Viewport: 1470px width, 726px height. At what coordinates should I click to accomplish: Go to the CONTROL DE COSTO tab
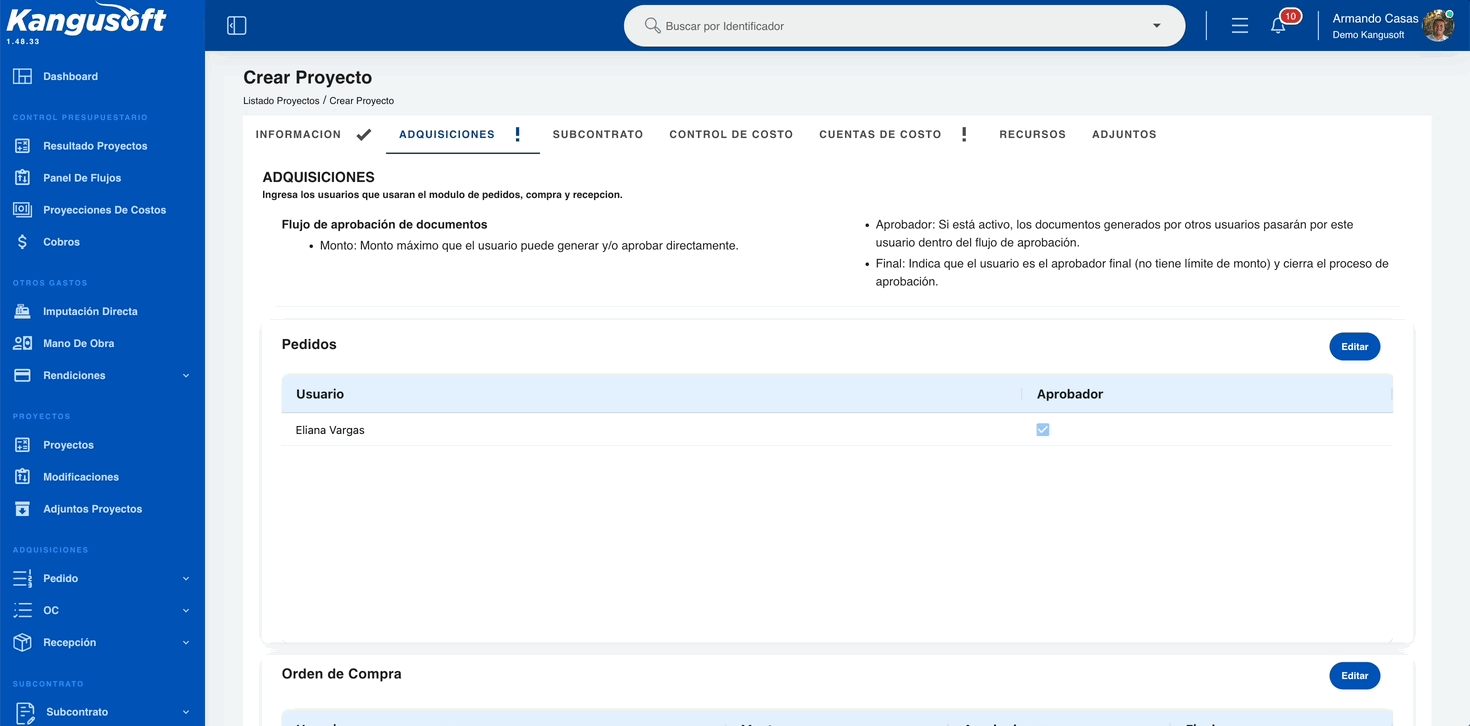(731, 134)
